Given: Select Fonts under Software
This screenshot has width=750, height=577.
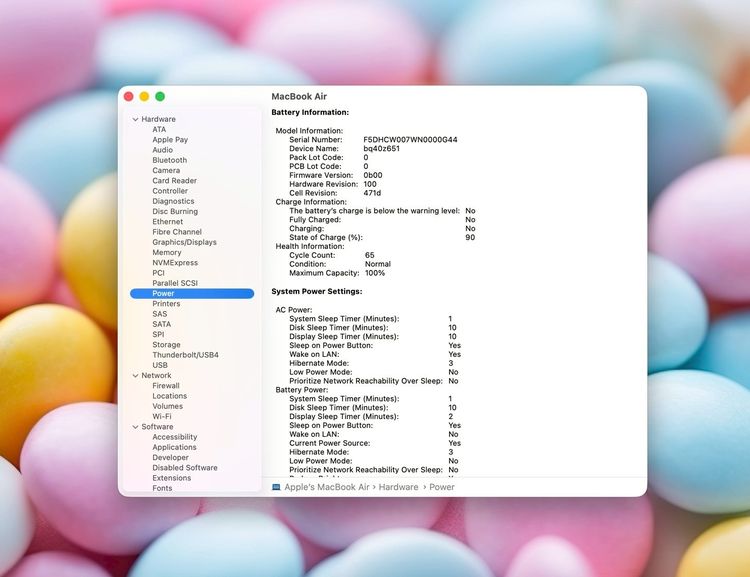Looking at the screenshot, I should (x=162, y=488).
